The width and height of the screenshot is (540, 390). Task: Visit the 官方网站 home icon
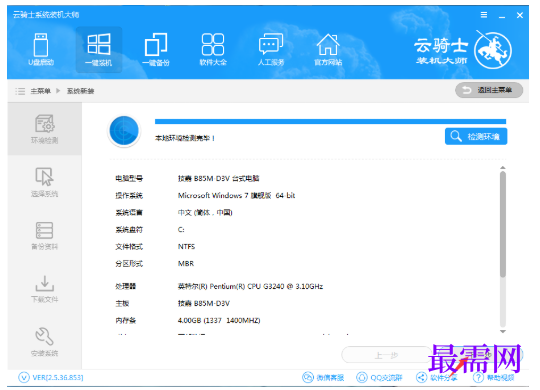click(328, 49)
